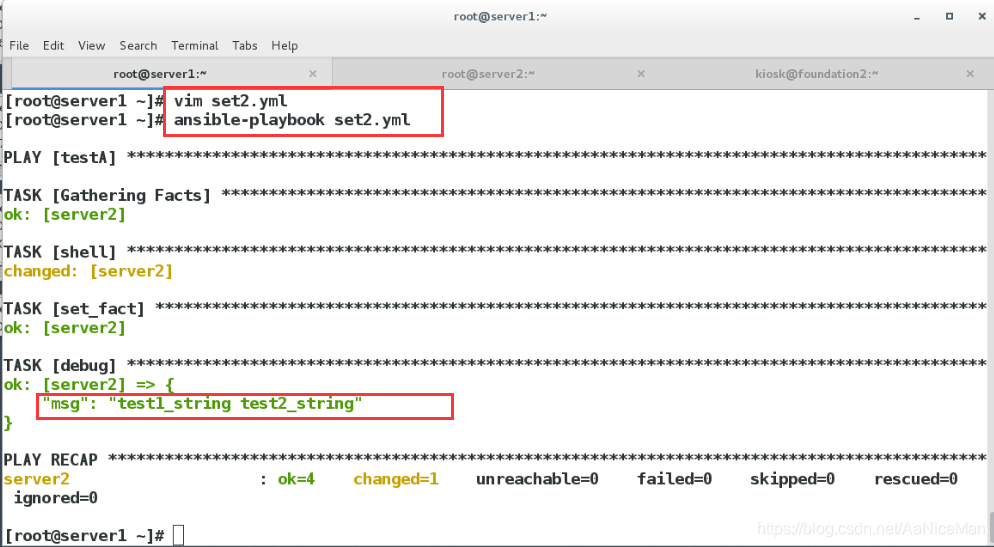
Task: Open the View menu
Action: coord(91,46)
